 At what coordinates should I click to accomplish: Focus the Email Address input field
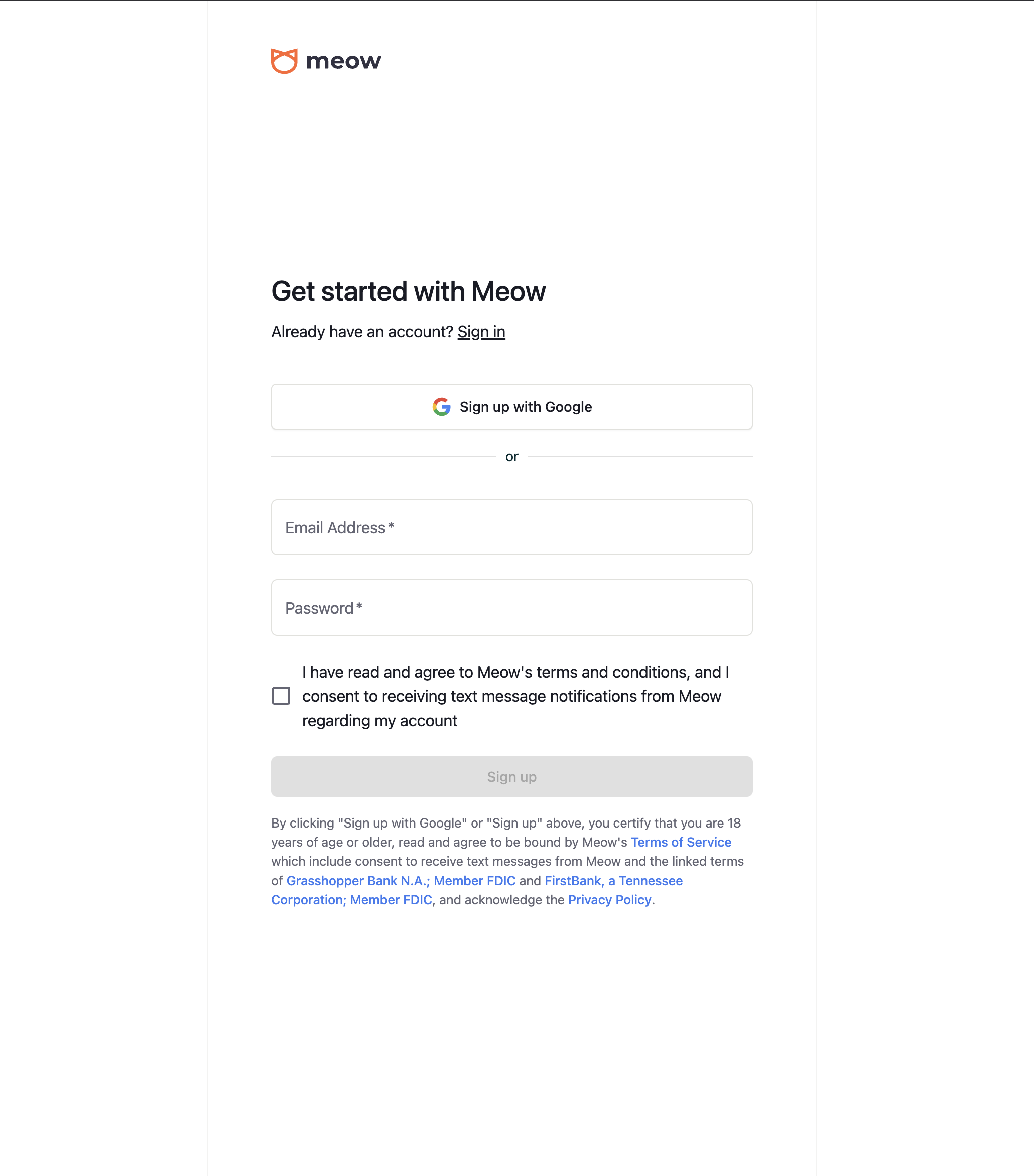pyautogui.click(x=512, y=527)
